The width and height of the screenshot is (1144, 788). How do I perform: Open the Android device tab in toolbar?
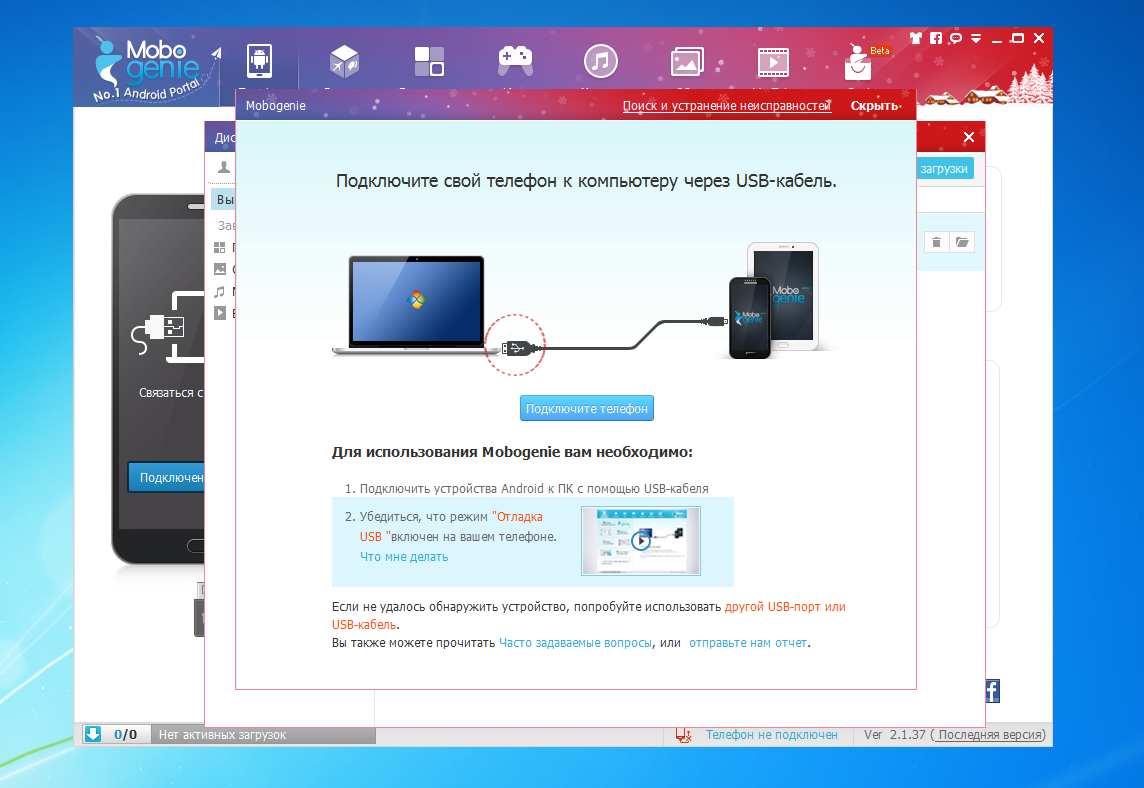tap(259, 61)
